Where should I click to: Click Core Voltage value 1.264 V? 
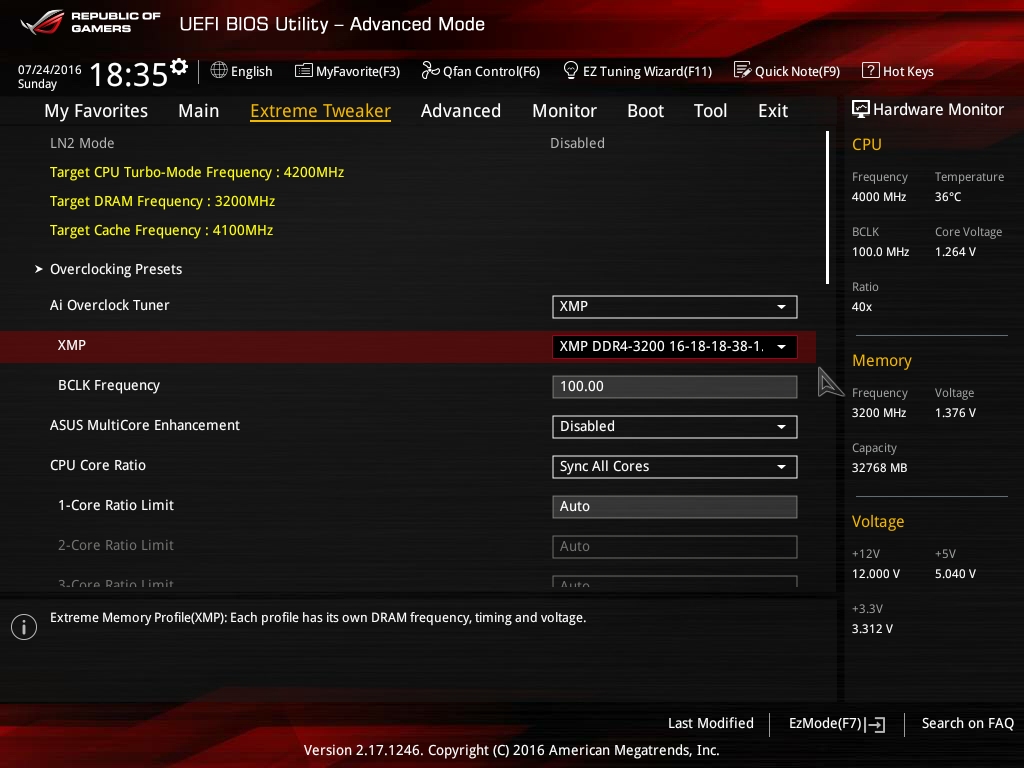point(955,252)
